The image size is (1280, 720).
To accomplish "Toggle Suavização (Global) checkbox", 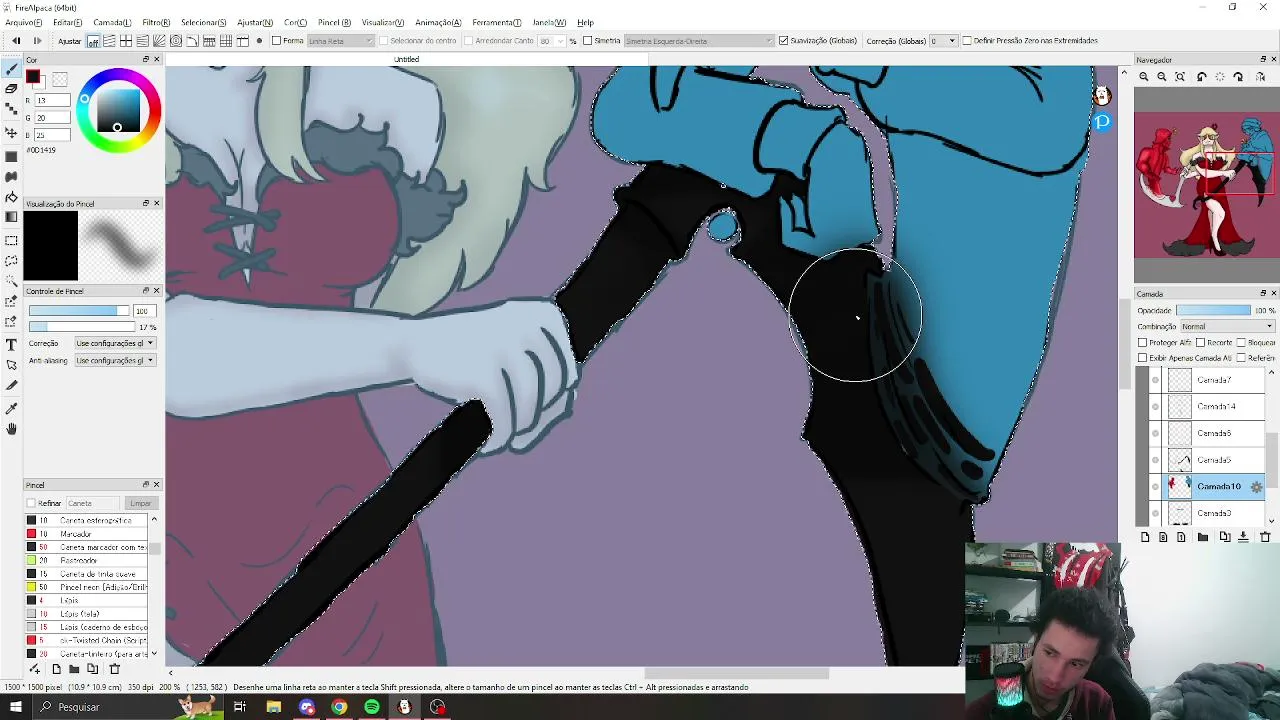I will [783, 41].
